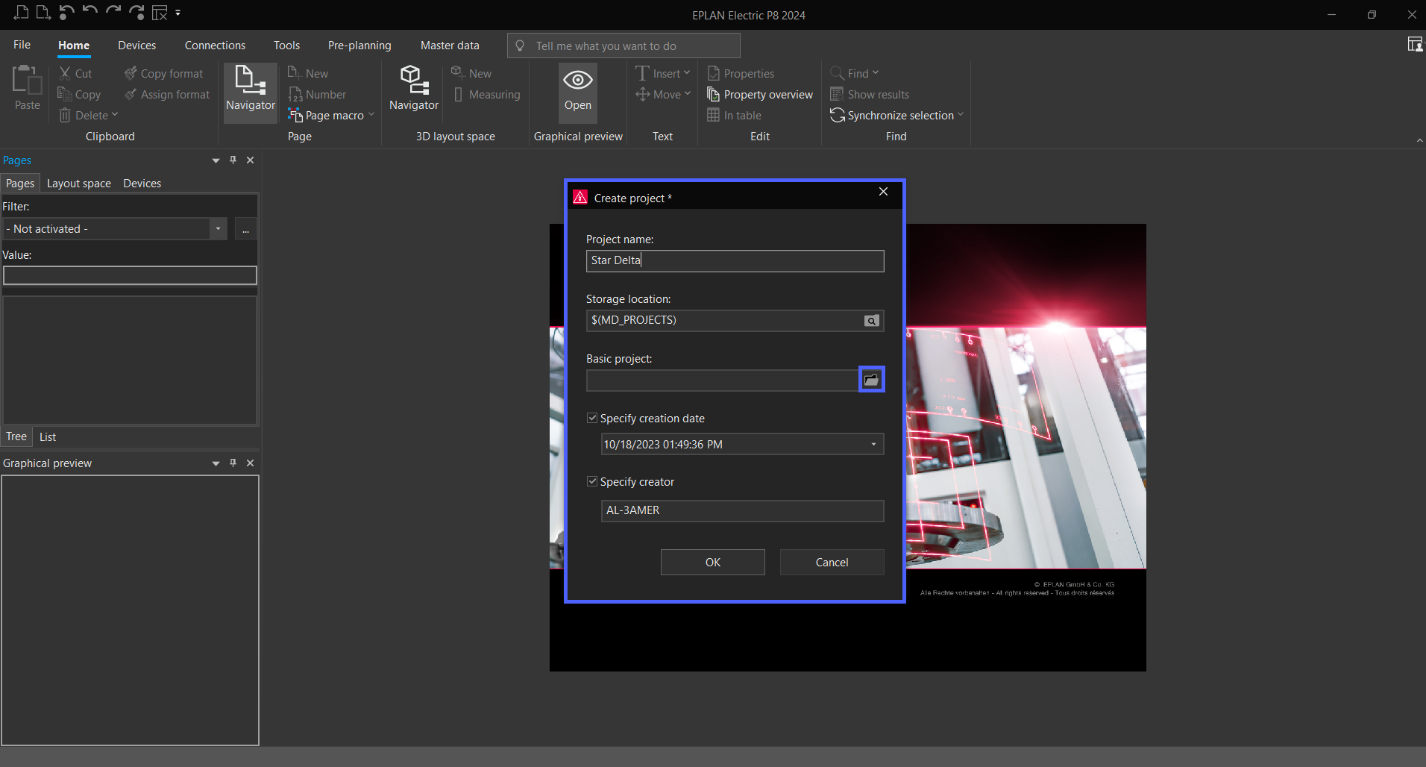Uncheck the Specify creation date checkbox
The width and height of the screenshot is (1426, 767).
coord(593,418)
